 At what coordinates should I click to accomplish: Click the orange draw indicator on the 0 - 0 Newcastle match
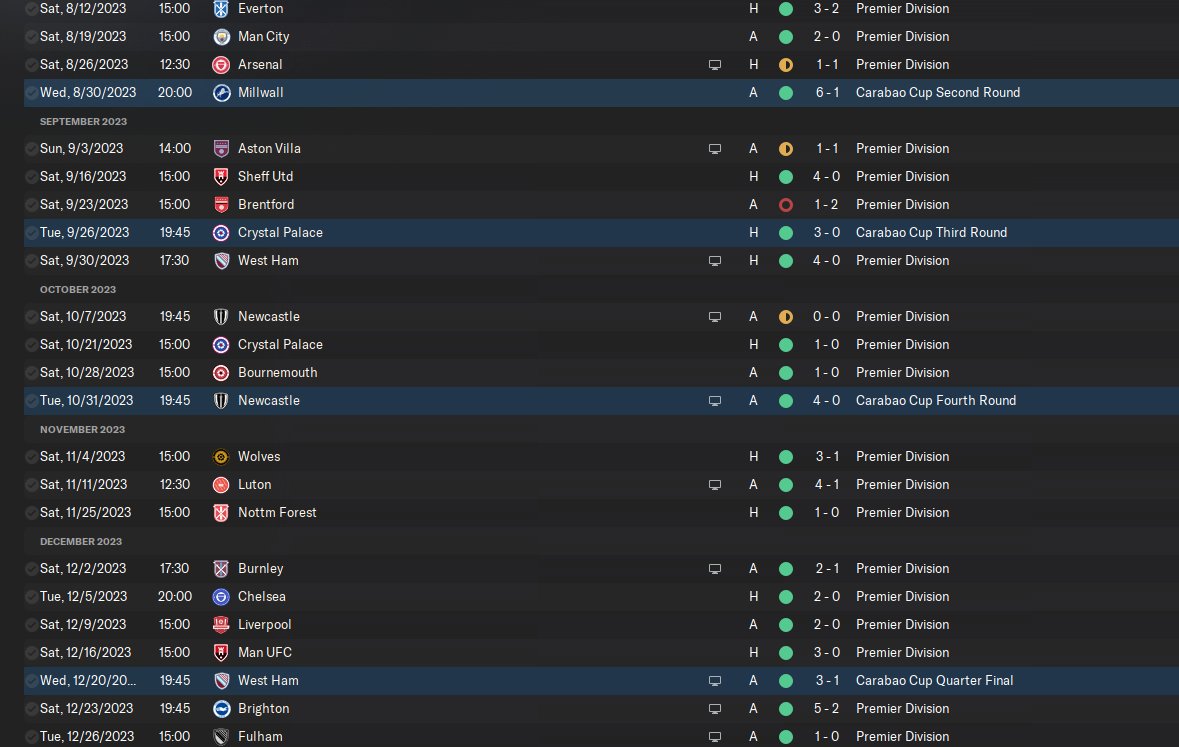click(785, 316)
